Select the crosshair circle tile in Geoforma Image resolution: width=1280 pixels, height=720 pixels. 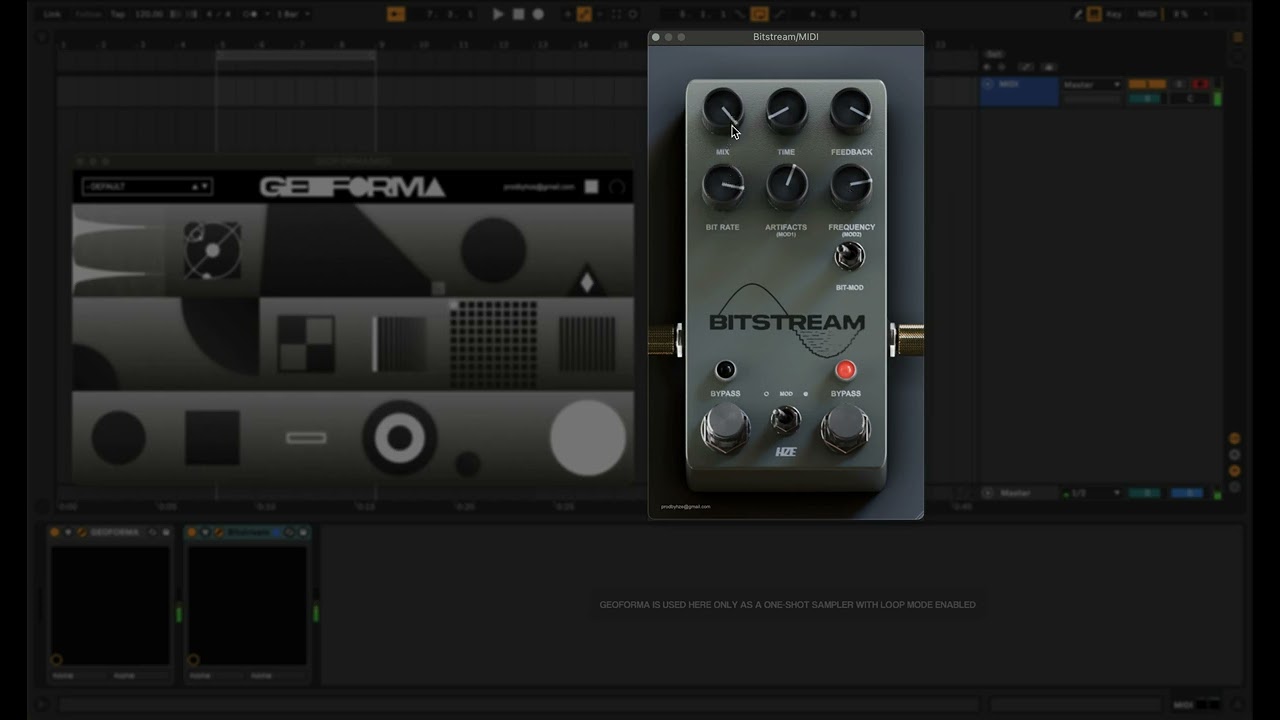pyautogui.click(x=212, y=250)
